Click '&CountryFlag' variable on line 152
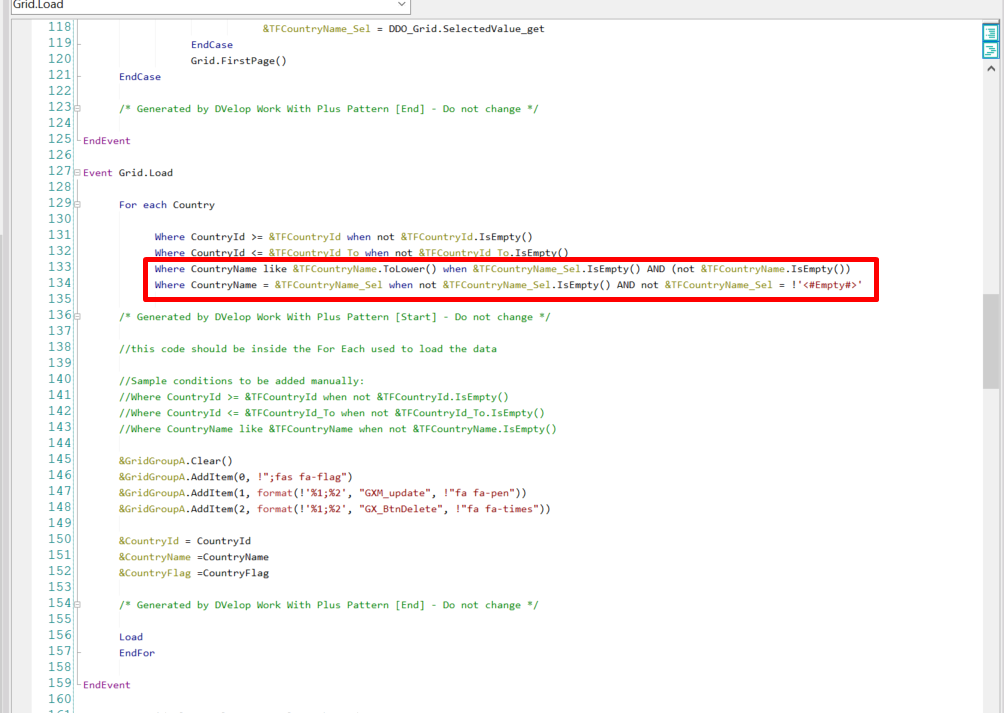Screen dimensions: 1004x713 pyautogui.click(x=154, y=573)
